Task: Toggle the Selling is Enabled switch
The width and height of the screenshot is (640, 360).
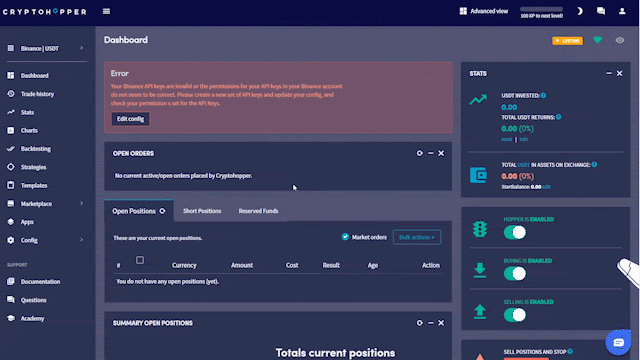Action: (x=515, y=315)
